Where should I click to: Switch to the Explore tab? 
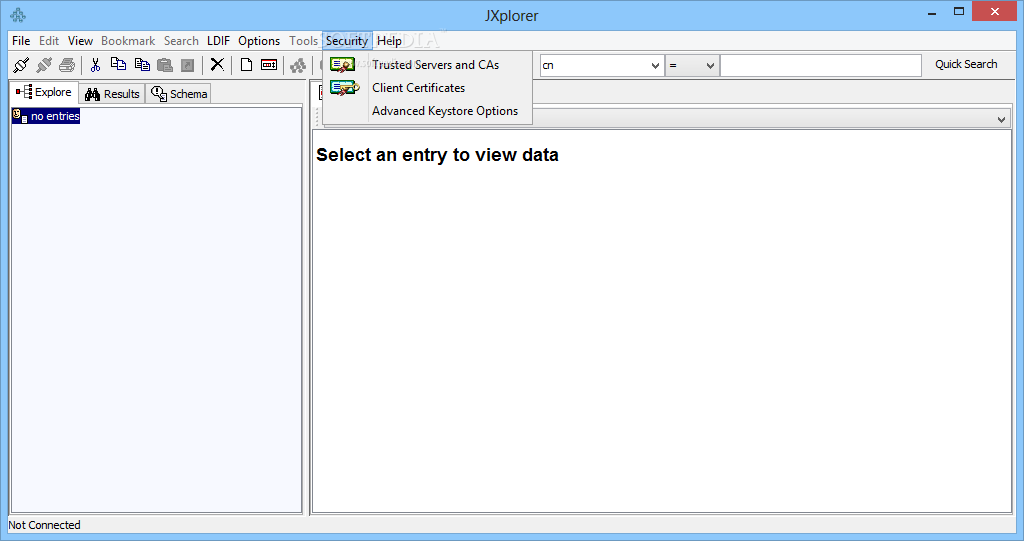tap(44, 92)
